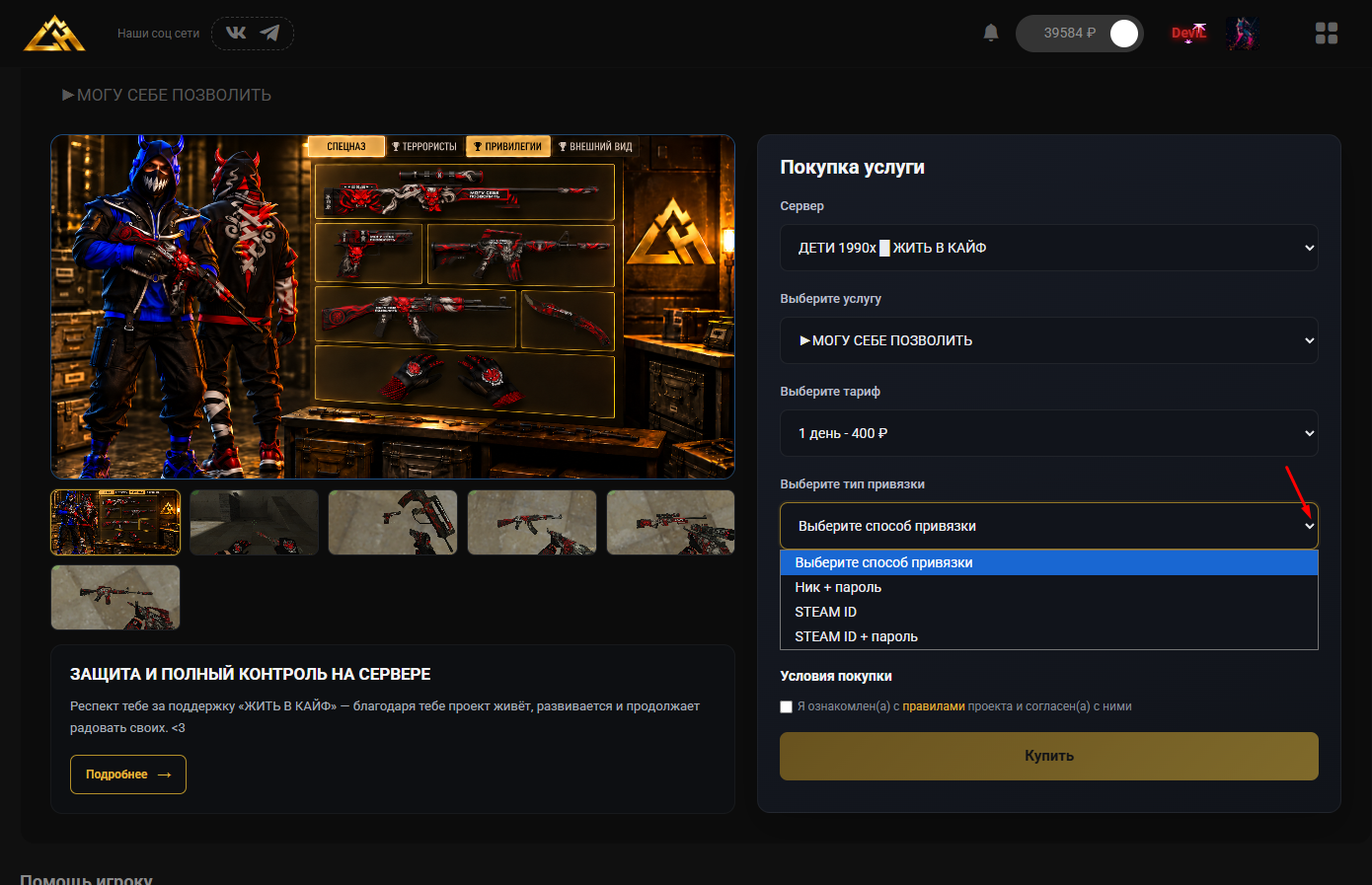Click the user avatar picture

(1243, 34)
